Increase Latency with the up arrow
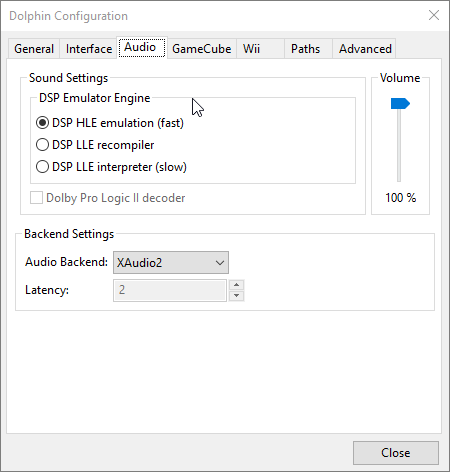450x472 pixels. [236, 285]
